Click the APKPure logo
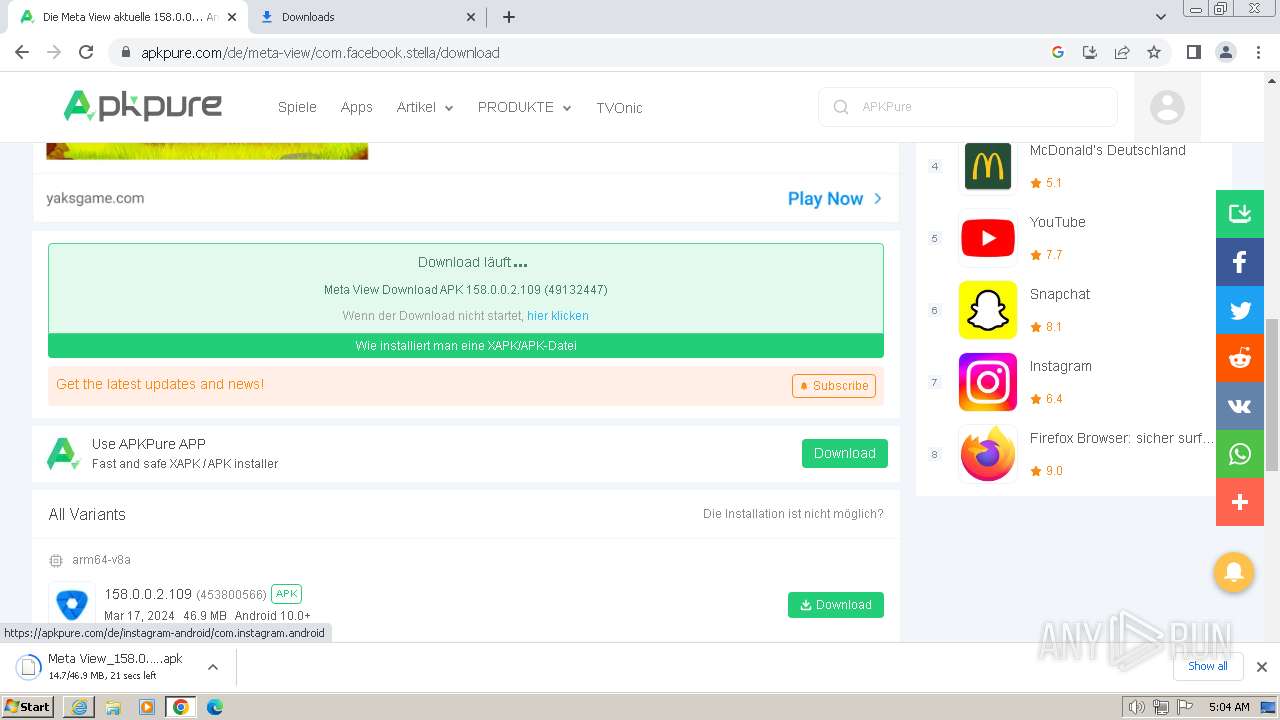This screenshot has height=720, width=1280. tap(143, 105)
